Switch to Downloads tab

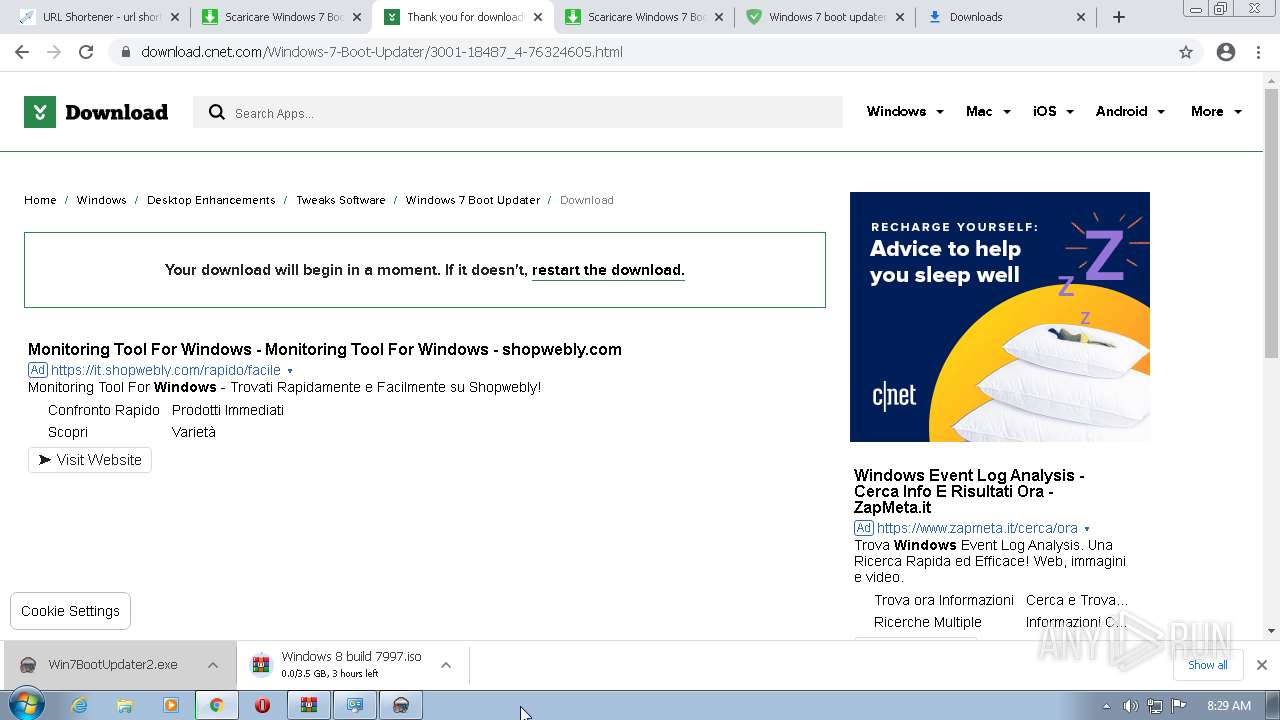pos(1007,17)
